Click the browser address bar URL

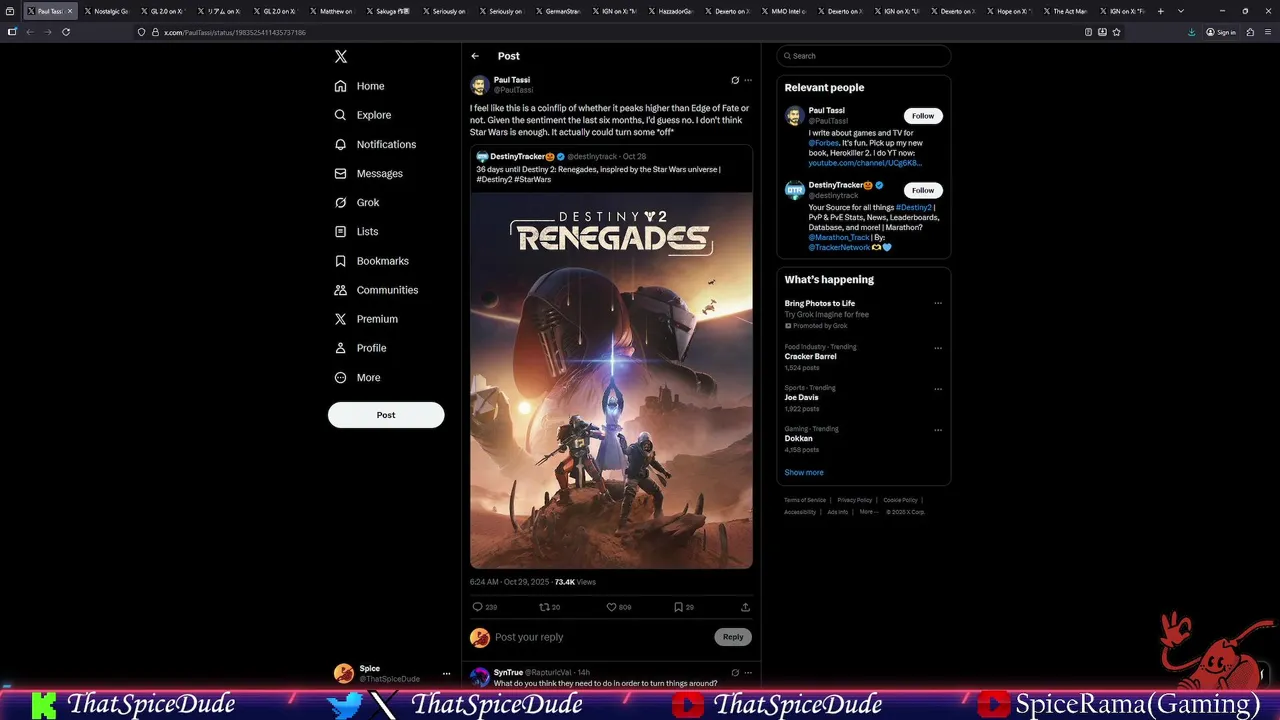click(x=234, y=32)
